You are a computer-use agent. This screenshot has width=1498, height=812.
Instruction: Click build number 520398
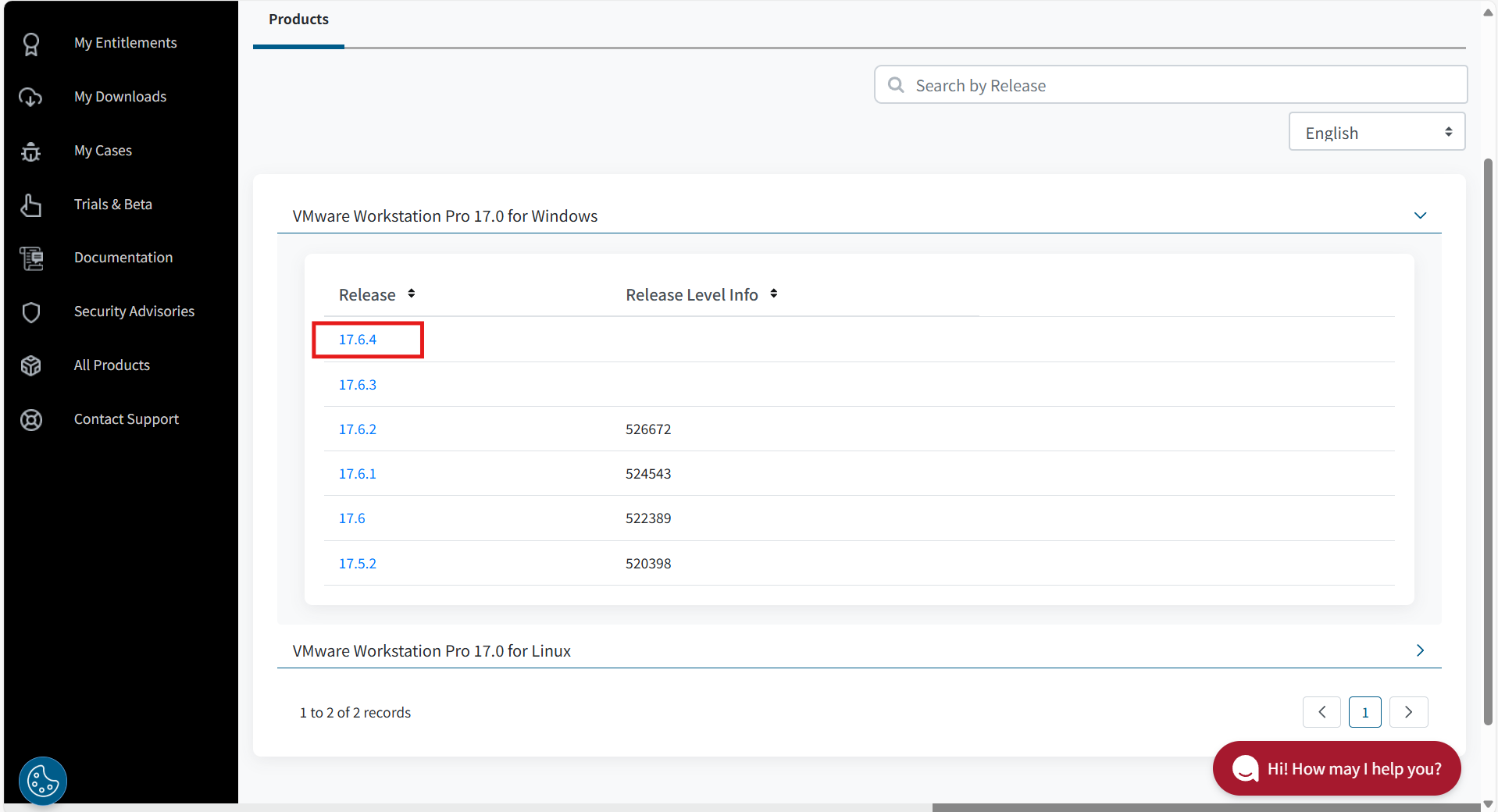[x=648, y=564]
